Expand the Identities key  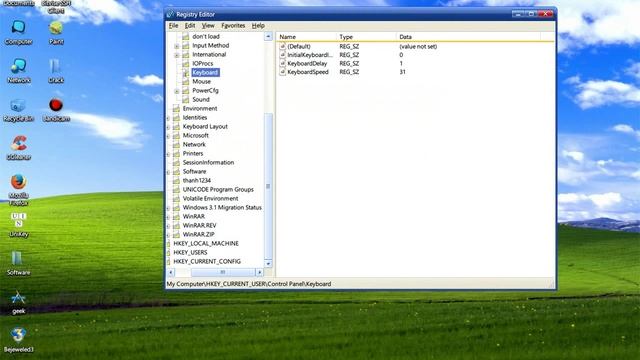click(x=168, y=118)
